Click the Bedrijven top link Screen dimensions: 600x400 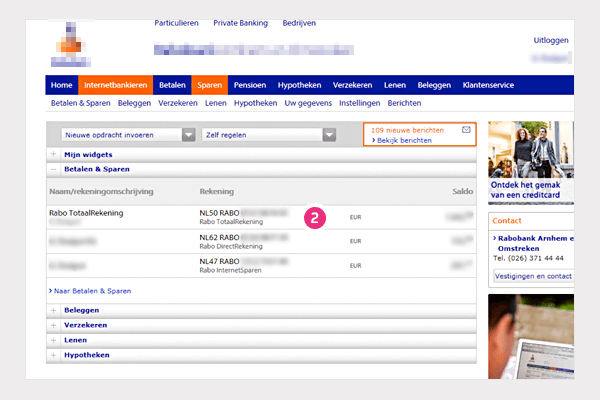299,23
